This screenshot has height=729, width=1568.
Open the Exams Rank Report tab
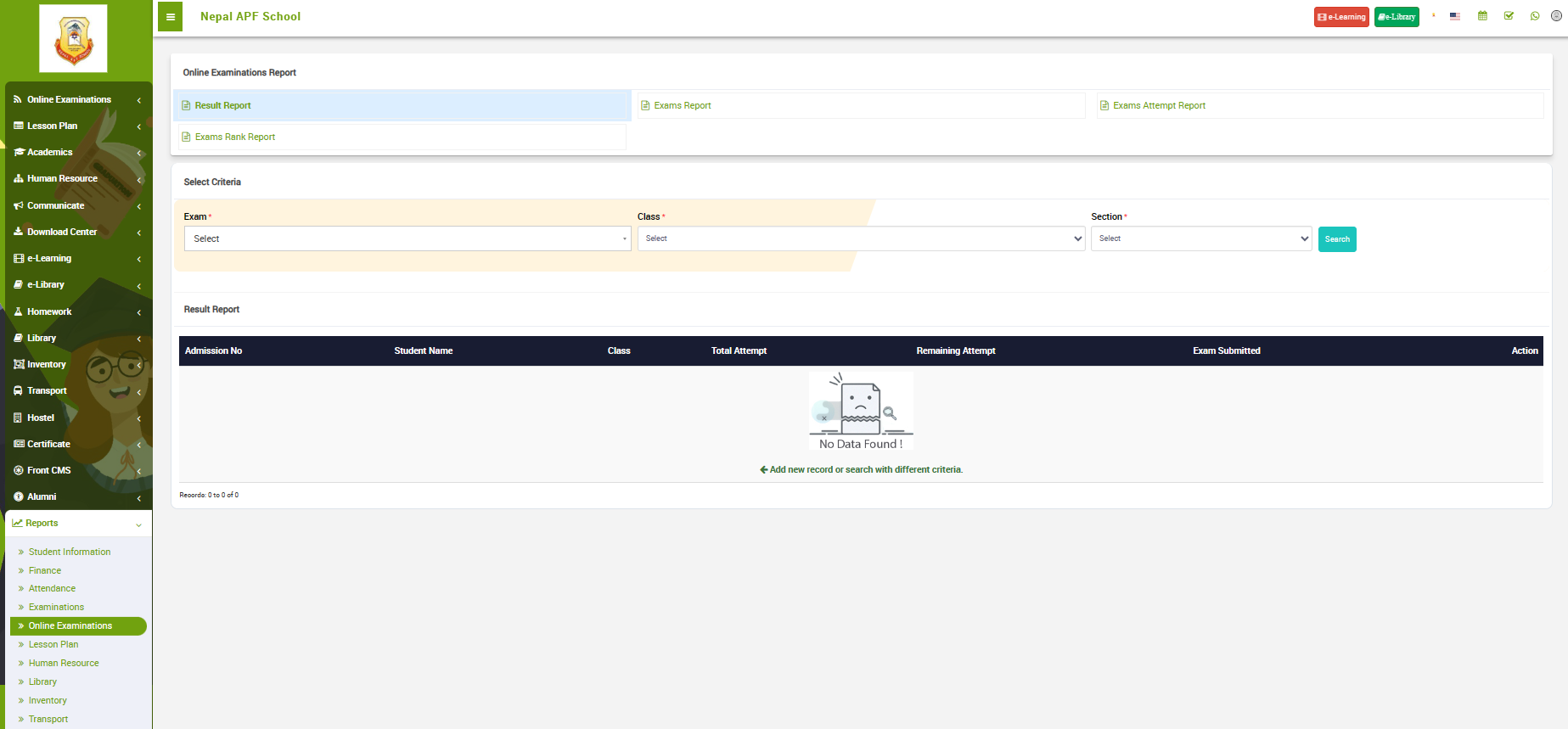click(x=235, y=137)
